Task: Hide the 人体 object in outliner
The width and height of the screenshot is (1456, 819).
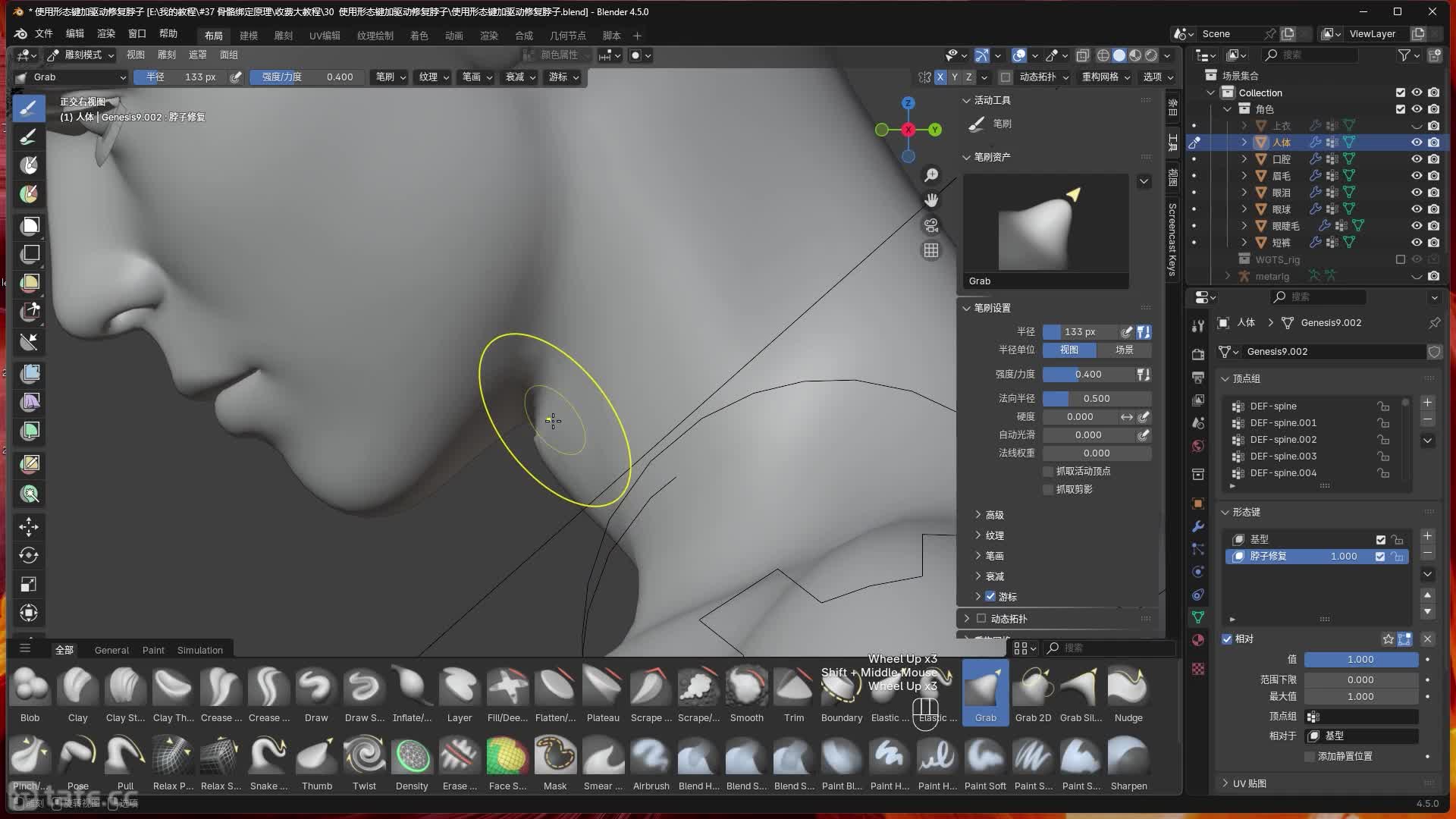Action: click(1416, 143)
